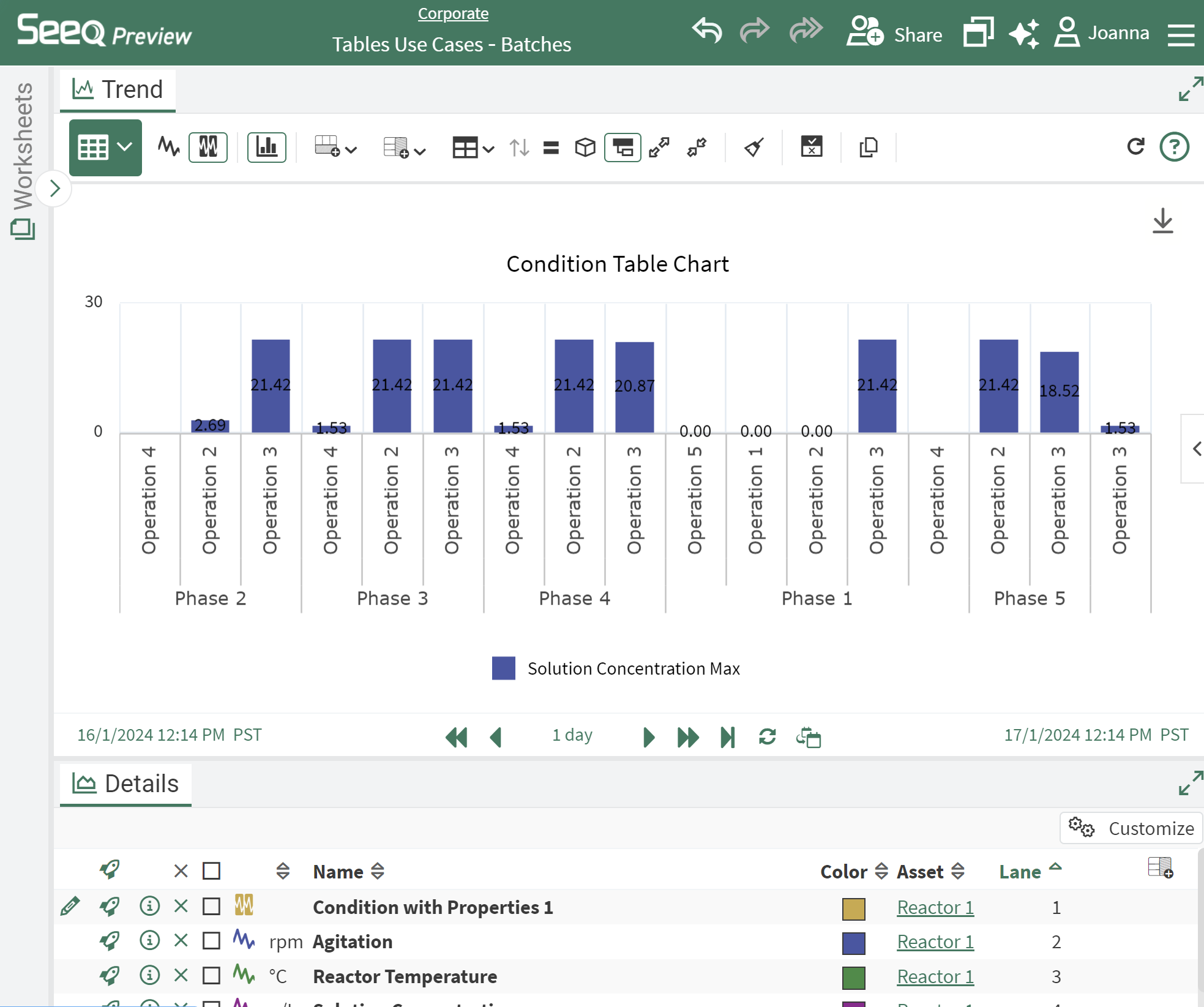Step forward half a display range
Screen dimensions: 1204x1007
(649, 737)
